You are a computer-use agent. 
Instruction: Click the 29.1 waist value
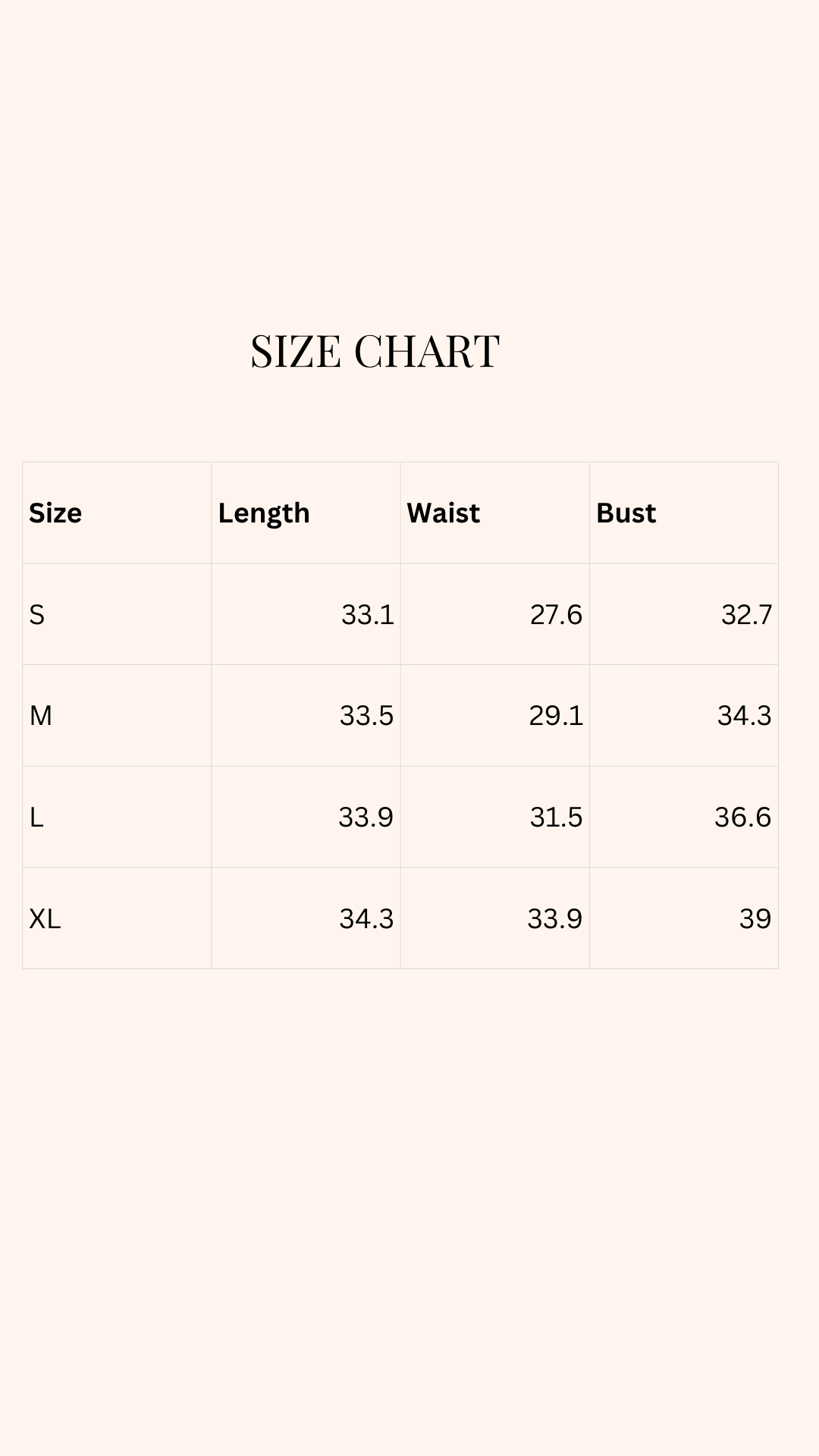pos(556,715)
